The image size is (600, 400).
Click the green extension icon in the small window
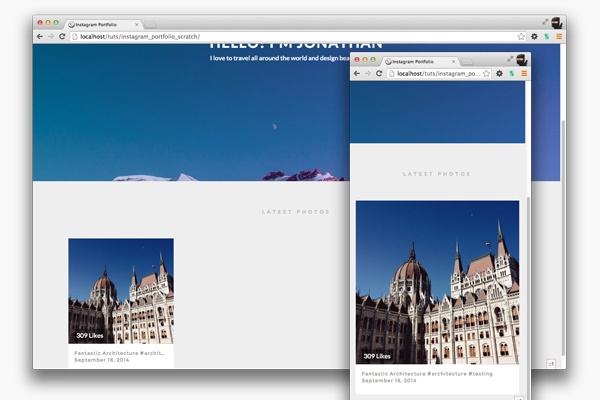[x=512, y=73]
